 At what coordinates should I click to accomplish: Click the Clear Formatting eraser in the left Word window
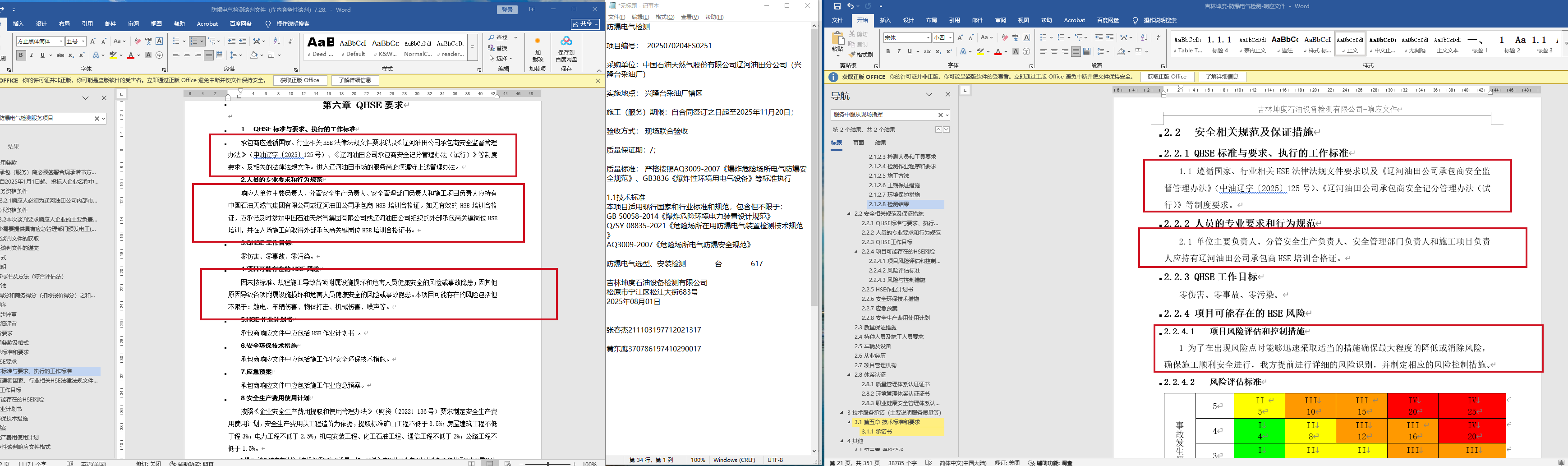click(x=138, y=41)
